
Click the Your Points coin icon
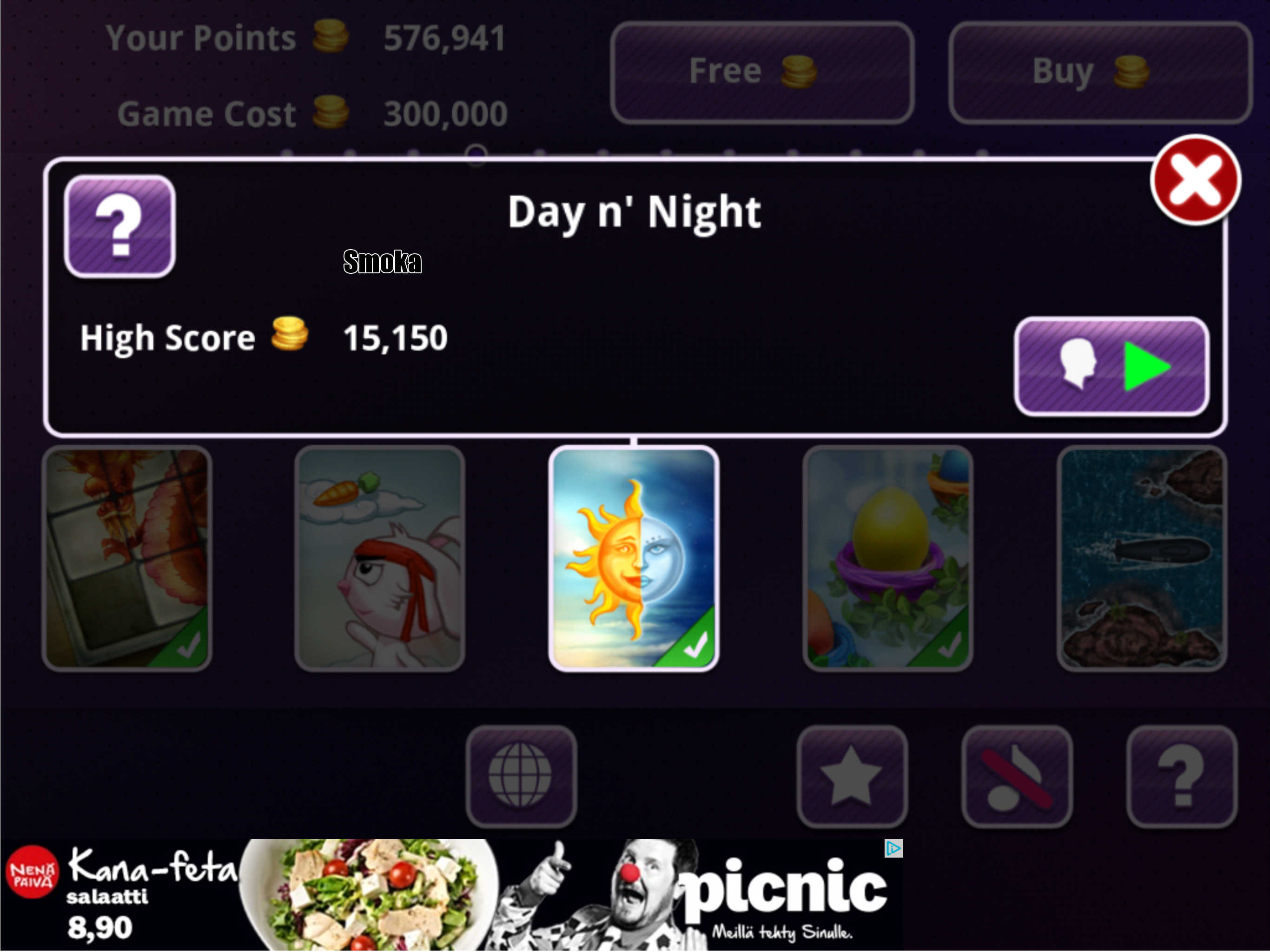tap(331, 36)
